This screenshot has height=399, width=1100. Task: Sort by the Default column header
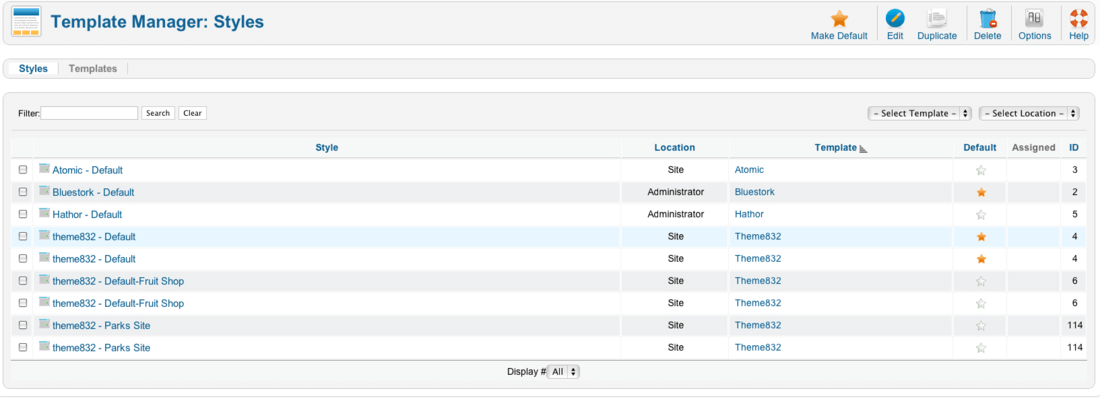click(x=980, y=148)
